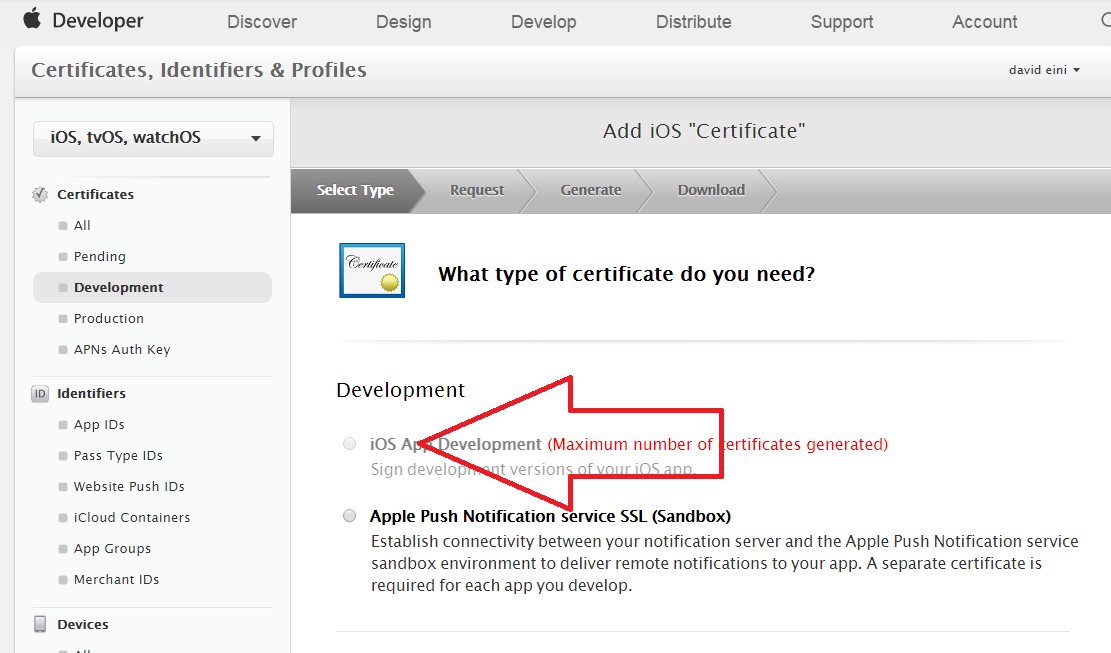1111x653 pixels.
Task: Open the Develop menu
Action: click(543, 22)
